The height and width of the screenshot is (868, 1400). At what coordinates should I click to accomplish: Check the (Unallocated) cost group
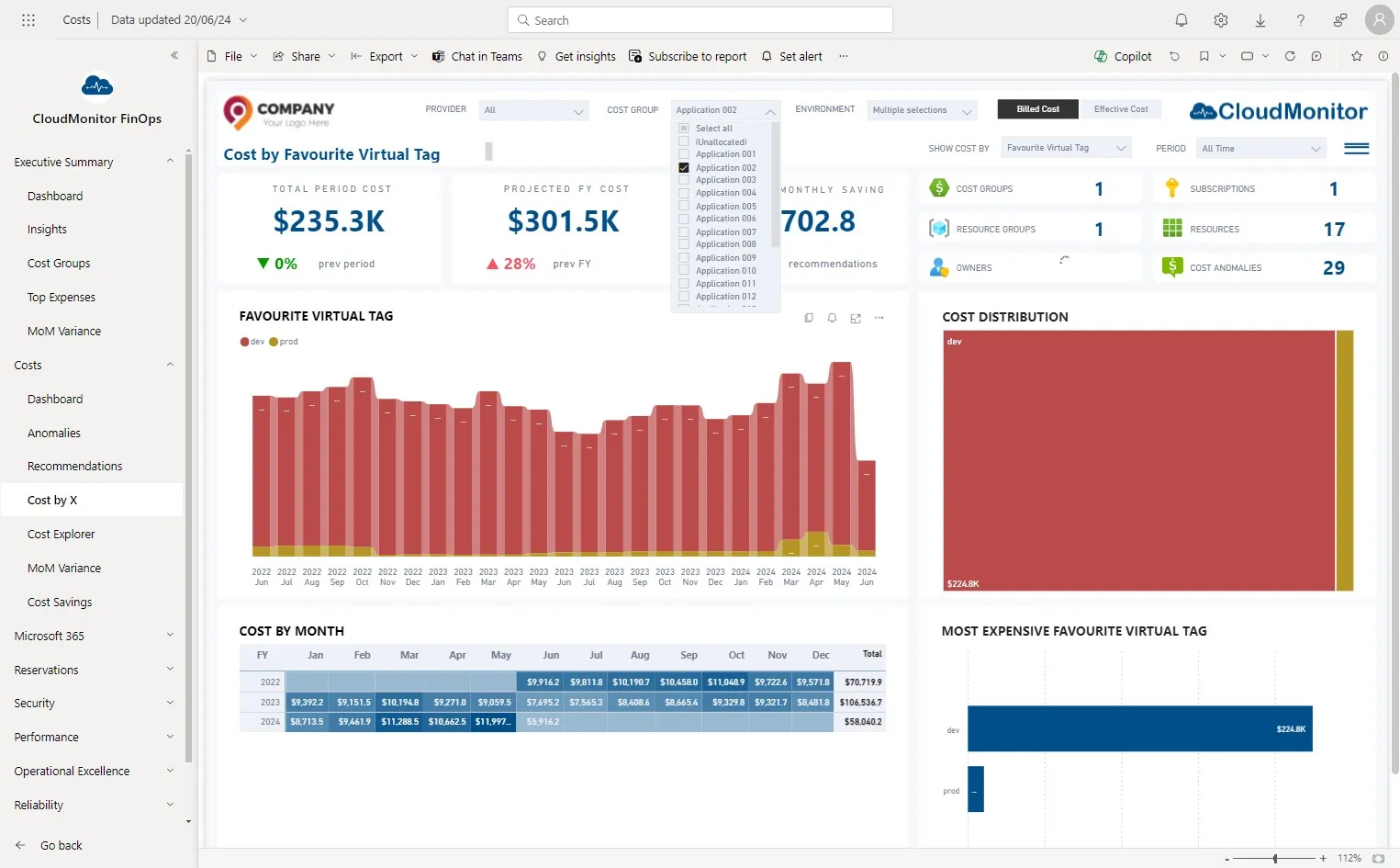pyautogui.click(x=684, y=141)
